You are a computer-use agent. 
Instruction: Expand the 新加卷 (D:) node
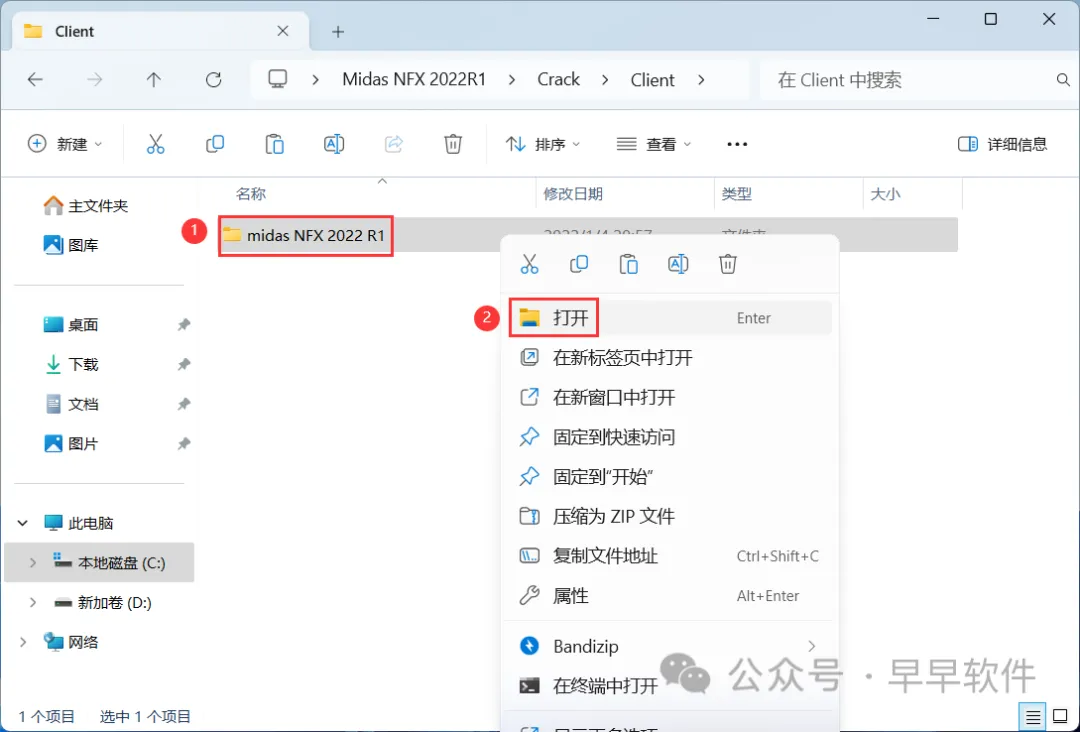[x=32, y=603]
